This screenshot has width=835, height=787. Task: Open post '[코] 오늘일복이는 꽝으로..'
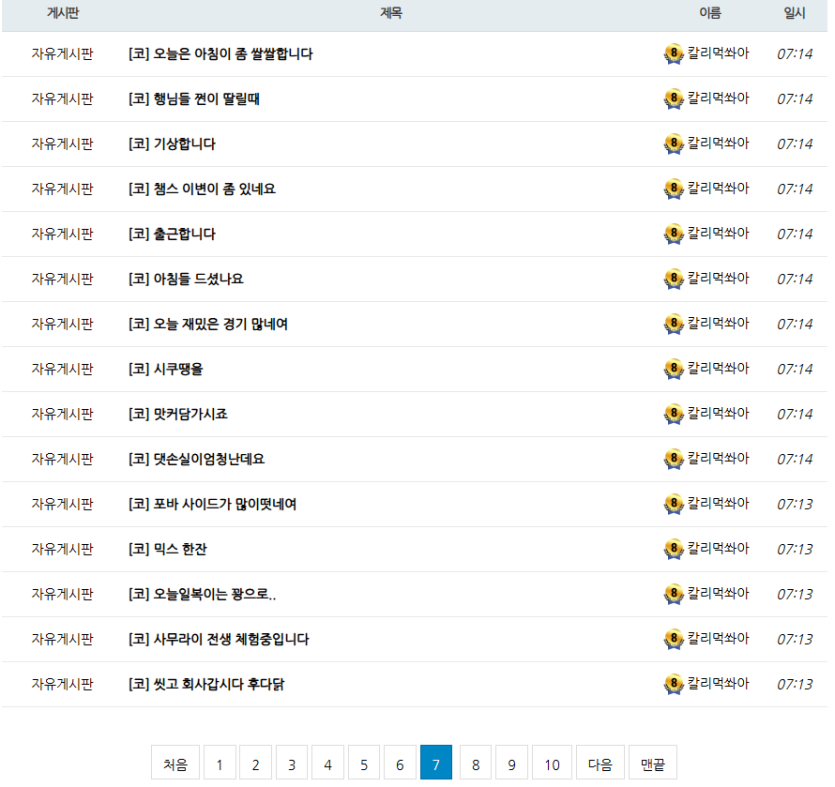(202, 594)
